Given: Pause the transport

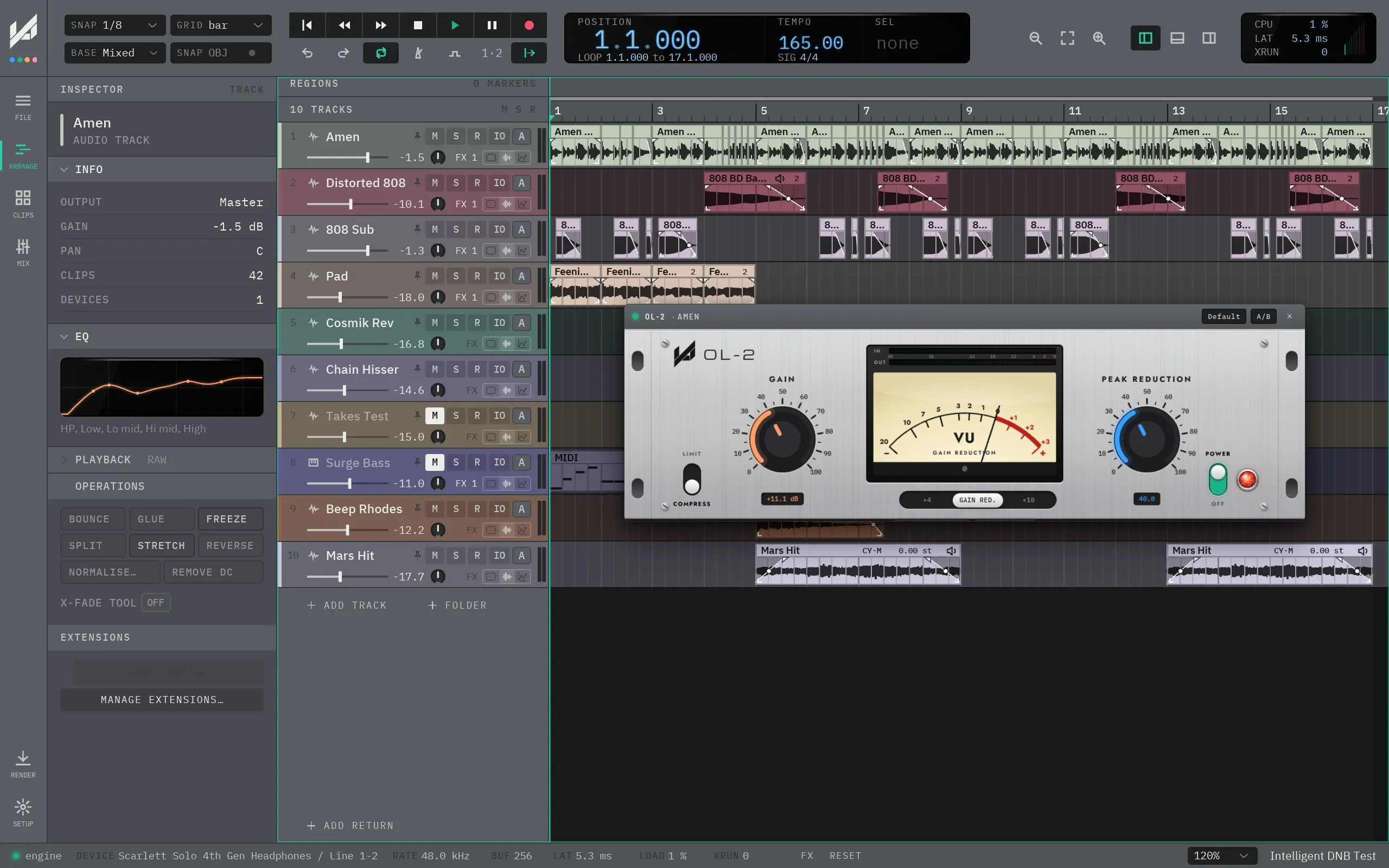Looking at the screenshot, I should [x=492, y=25].
